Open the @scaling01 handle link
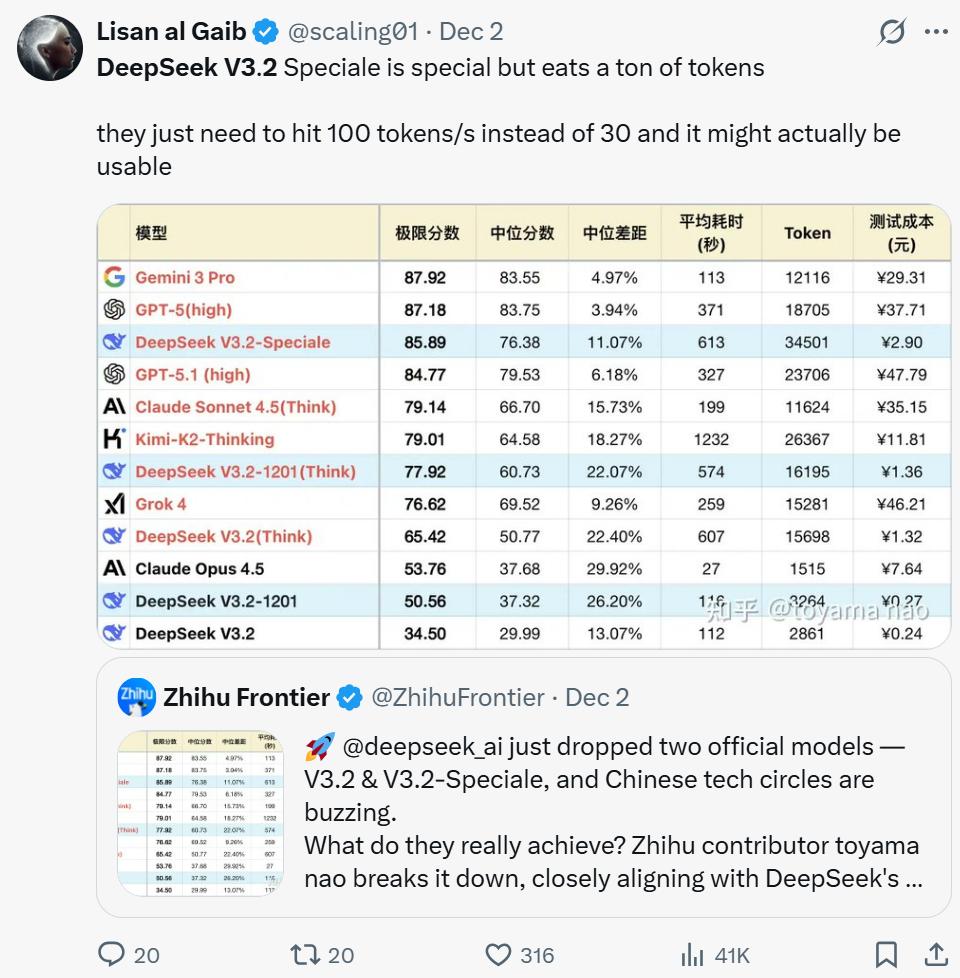Image resolution: width=960 pixels, height=978 pixels. pos(353,32)
